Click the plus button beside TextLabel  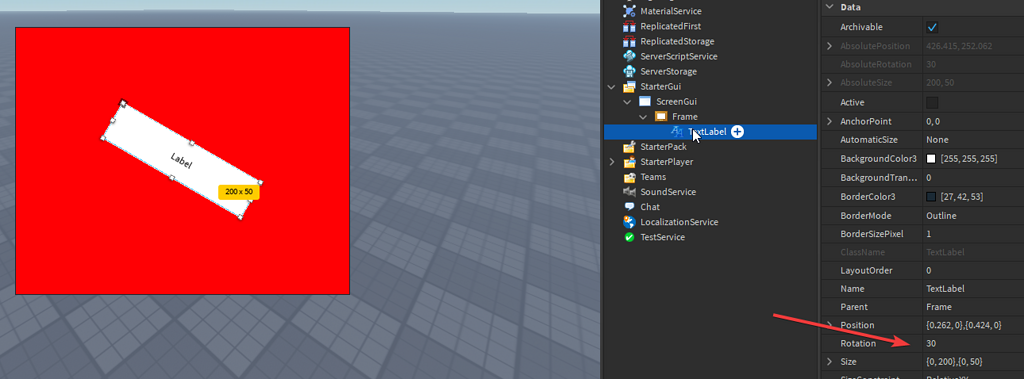[x=737, y=132]
